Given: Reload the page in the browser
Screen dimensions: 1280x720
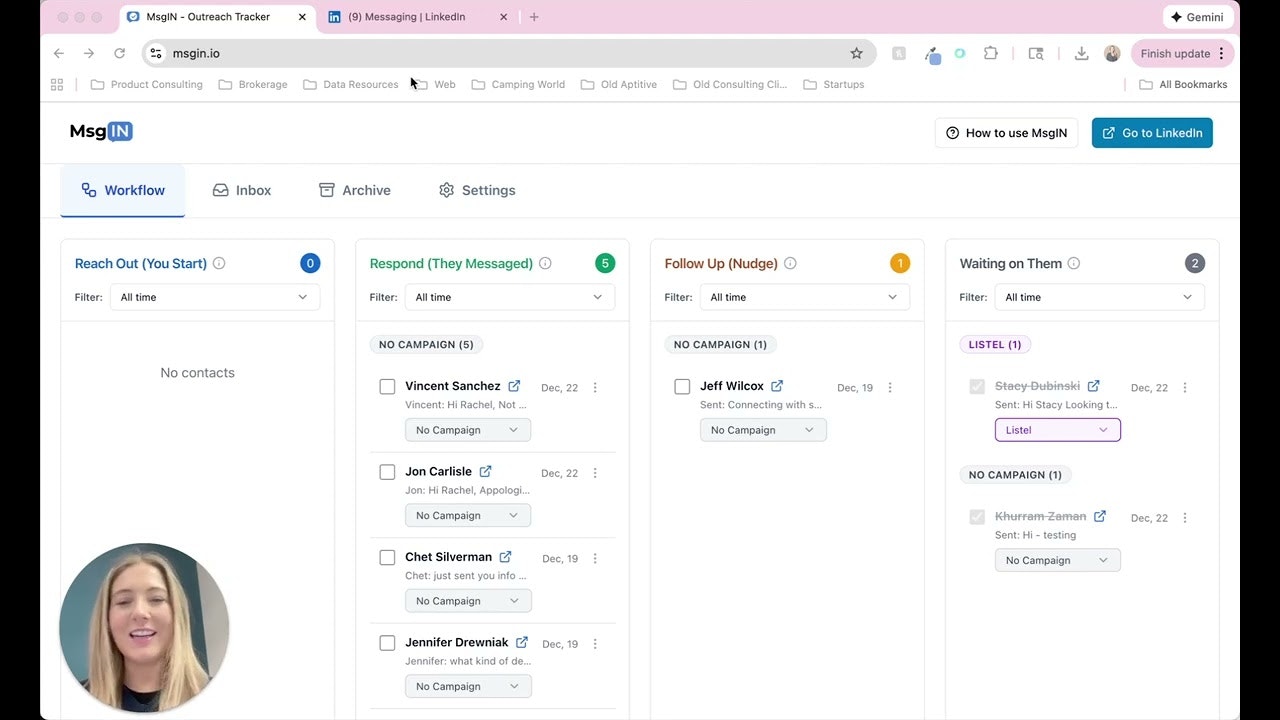Looking at the screenshot, I should pos(120,53).
